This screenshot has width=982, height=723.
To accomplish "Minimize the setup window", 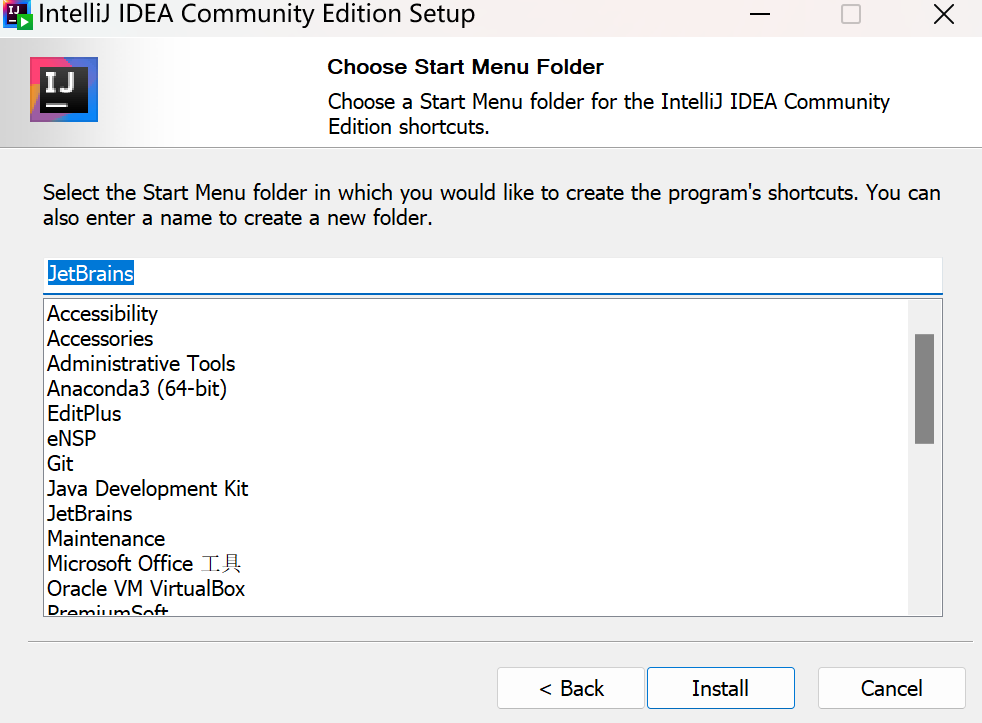I will (x=760, y=14).
